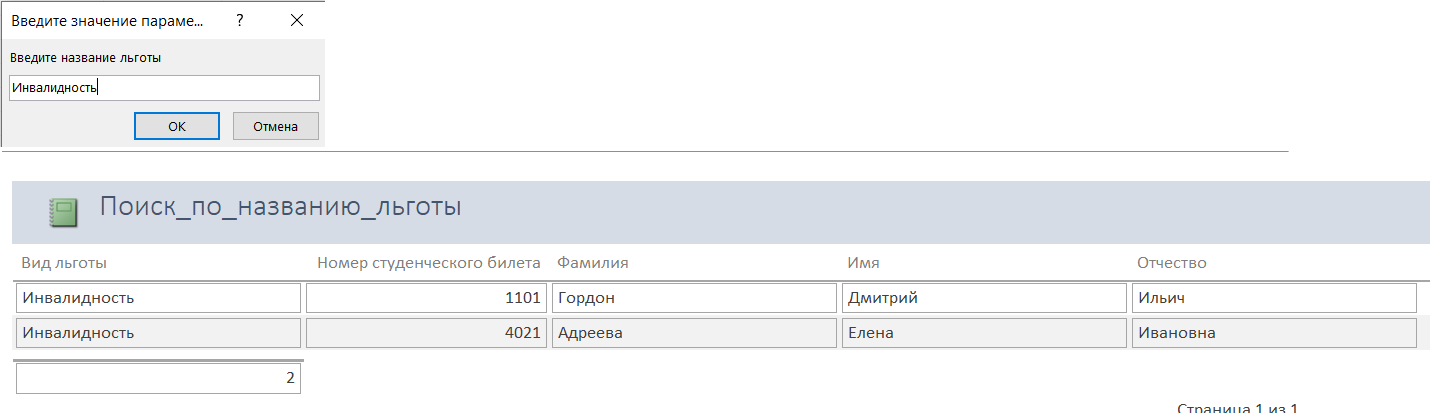This screenshot has width=1430, height=413.
Task: Select the surname field Гордон
Action: point(694,298)
